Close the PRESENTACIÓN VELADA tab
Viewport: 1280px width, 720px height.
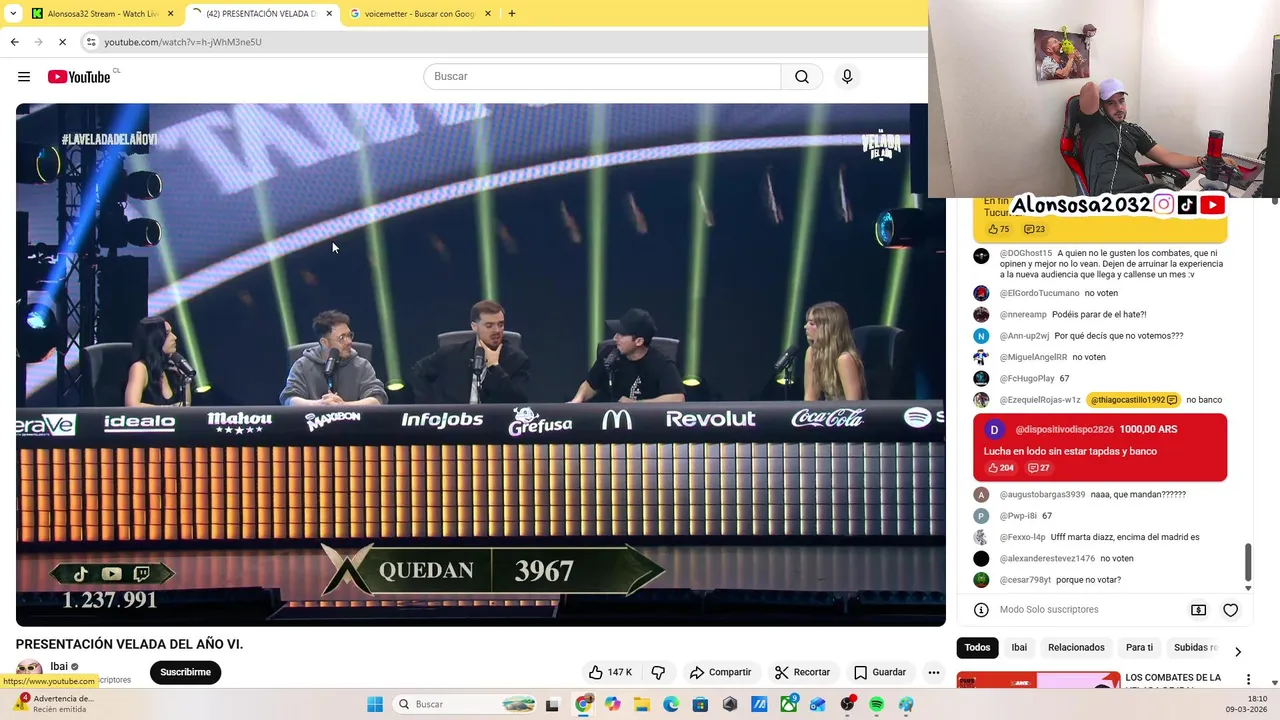point(329,14)
